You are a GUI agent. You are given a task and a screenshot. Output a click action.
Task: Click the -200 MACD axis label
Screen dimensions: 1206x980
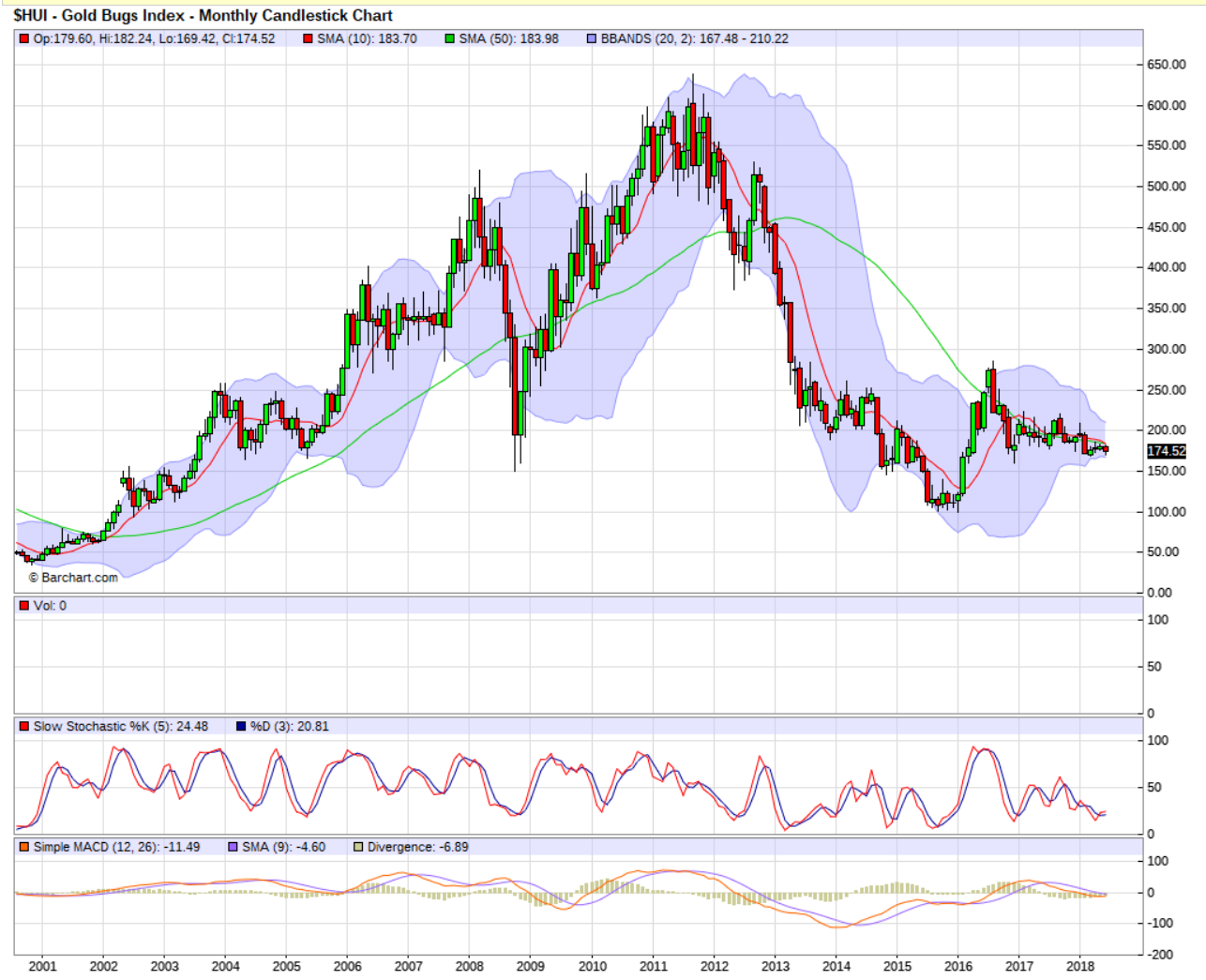pyautogui.click(x=1160, y=955)
